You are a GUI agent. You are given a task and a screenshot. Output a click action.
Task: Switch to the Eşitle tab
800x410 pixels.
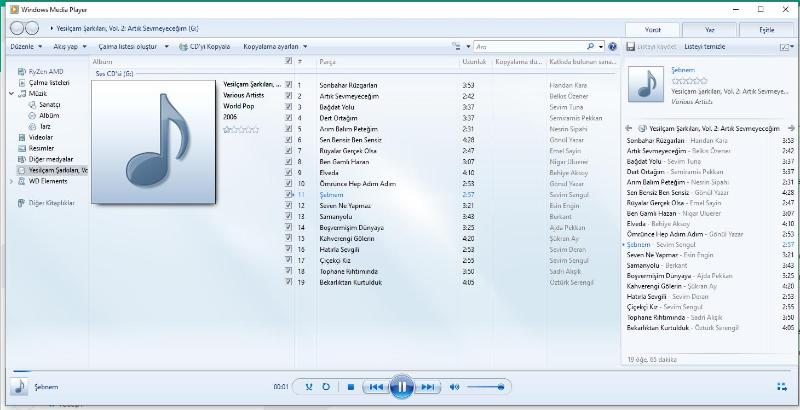coord(766,30)
